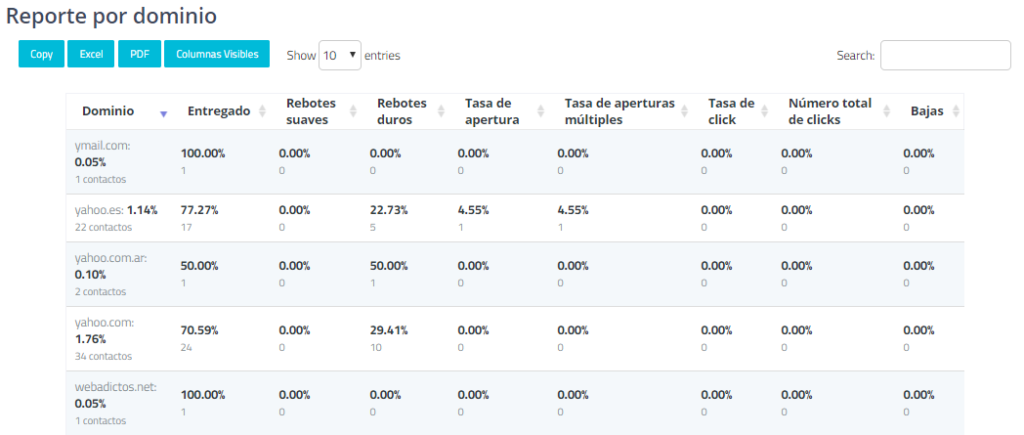Open Columnas Visibles column selector

217,55
